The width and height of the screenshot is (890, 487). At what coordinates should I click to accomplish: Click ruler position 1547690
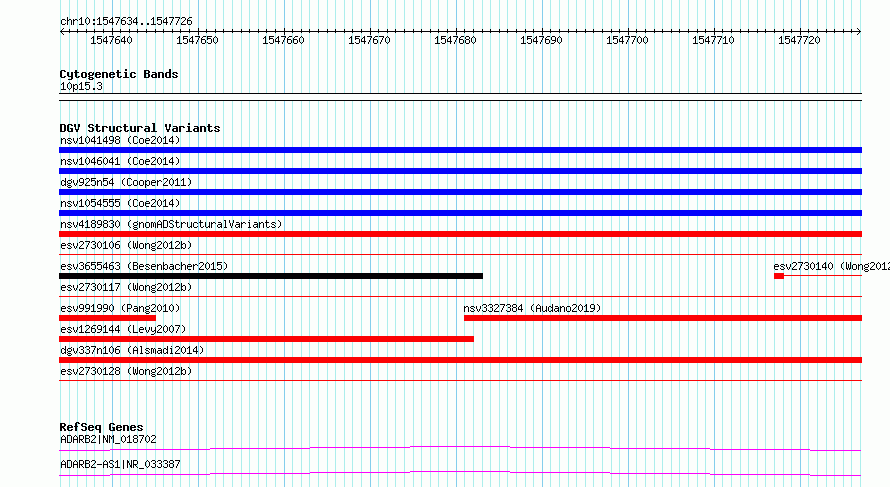[x=541, y=40]
